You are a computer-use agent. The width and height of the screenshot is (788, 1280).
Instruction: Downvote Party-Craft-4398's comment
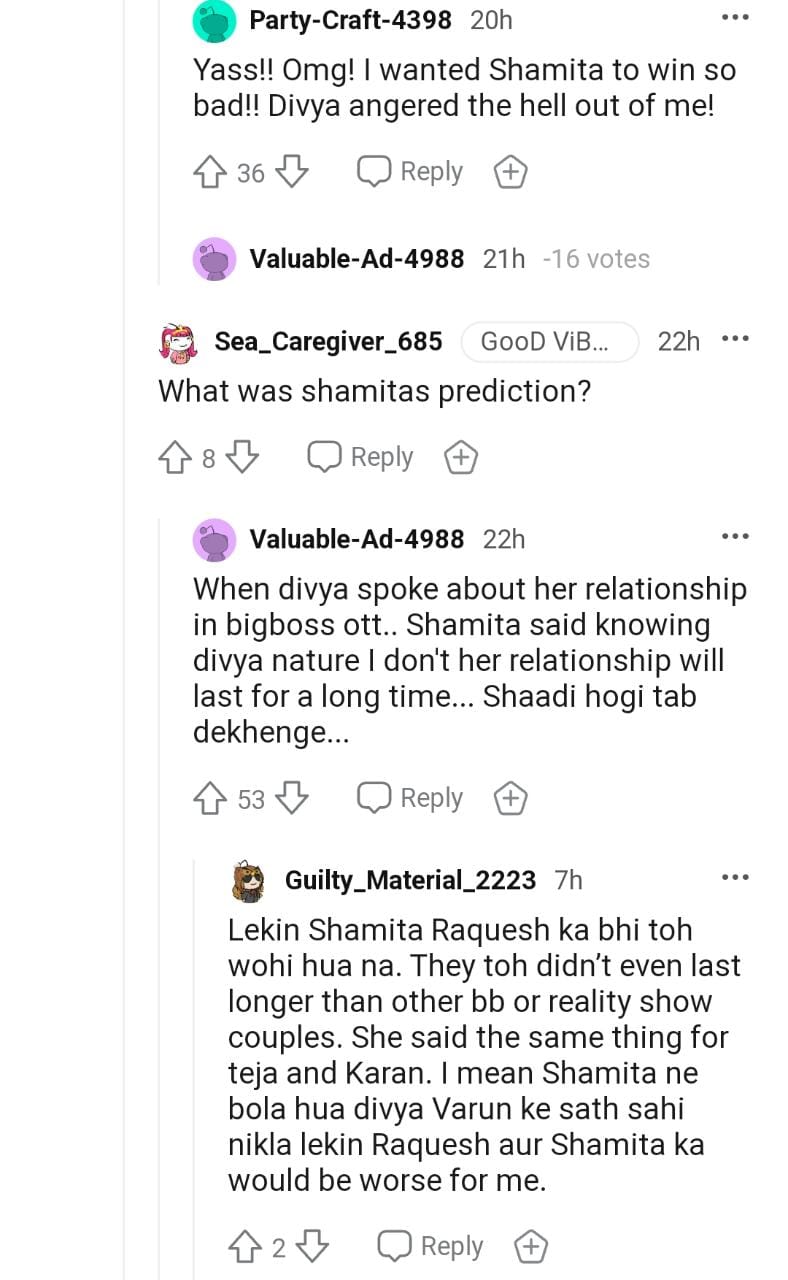coord(291,172)
